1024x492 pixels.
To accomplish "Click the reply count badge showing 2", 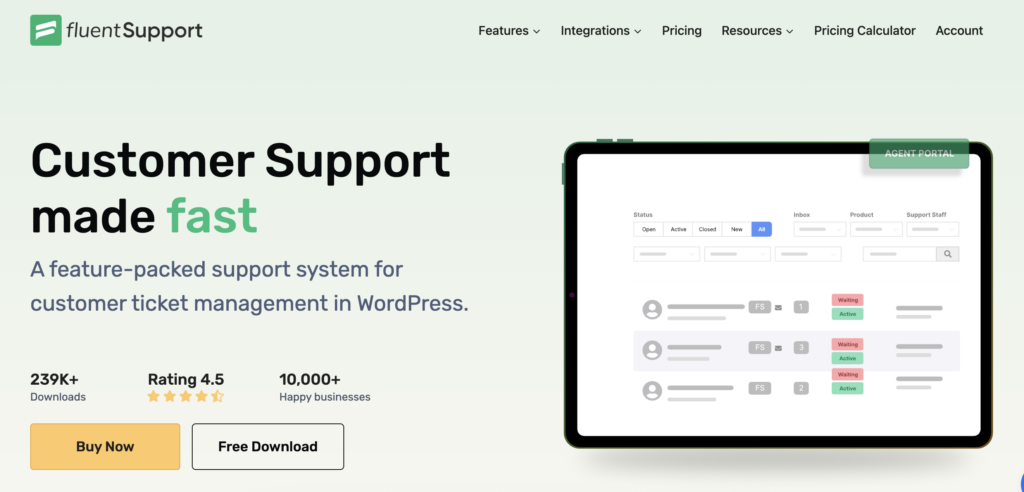I will click(801, 388).
